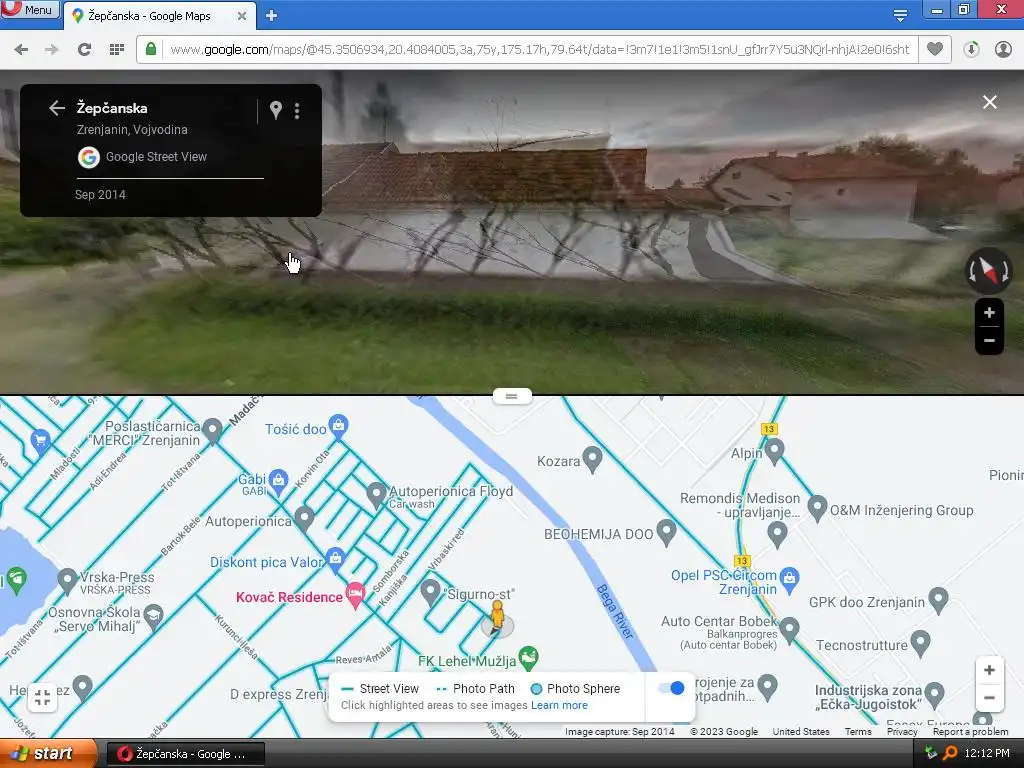Open the tab menu icon in title bar

pyautogui.click(x=901, y=15)
